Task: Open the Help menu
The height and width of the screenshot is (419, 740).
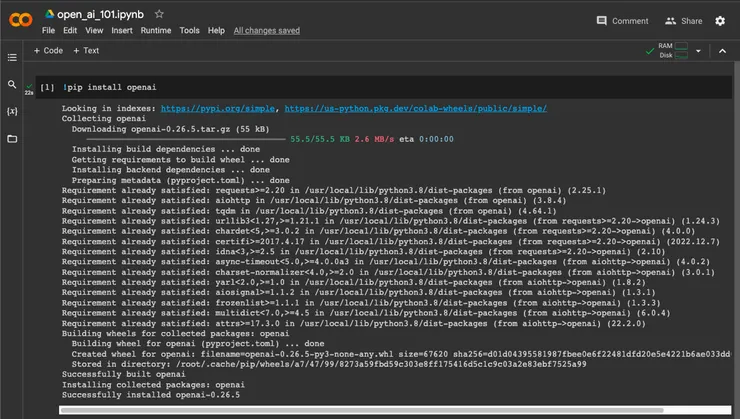Action: [x=216, y=30]
